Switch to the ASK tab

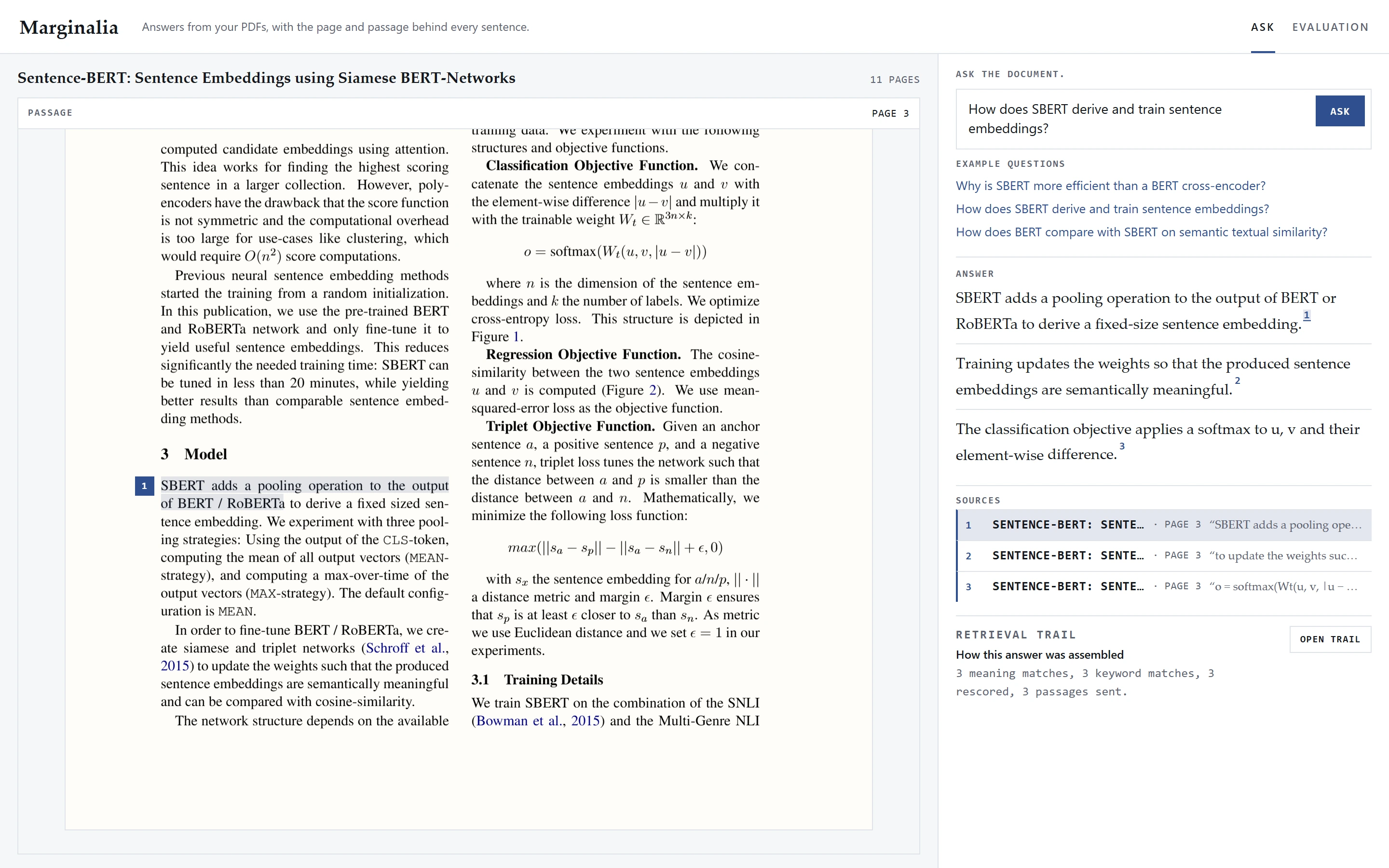(1263, 27)
